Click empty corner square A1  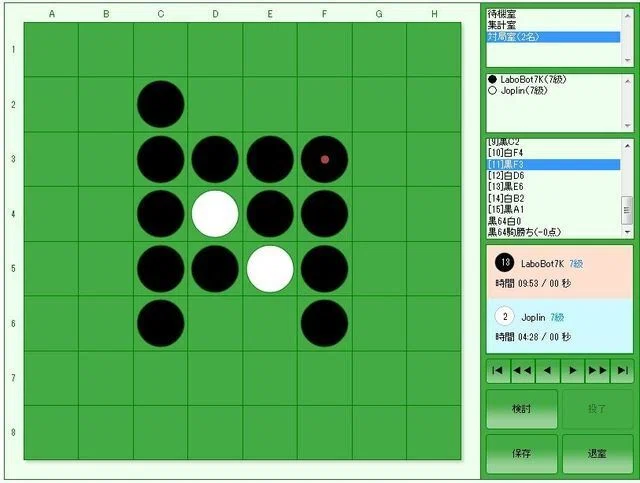tap(51, 49)
